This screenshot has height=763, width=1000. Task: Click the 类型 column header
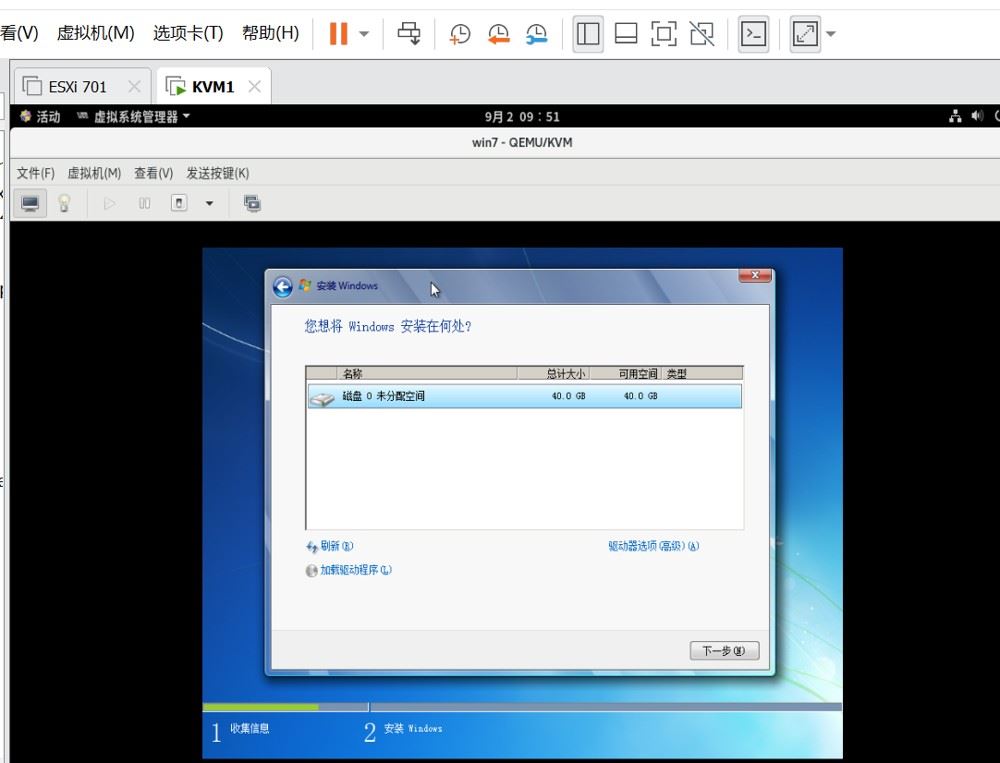coord(702,374)
